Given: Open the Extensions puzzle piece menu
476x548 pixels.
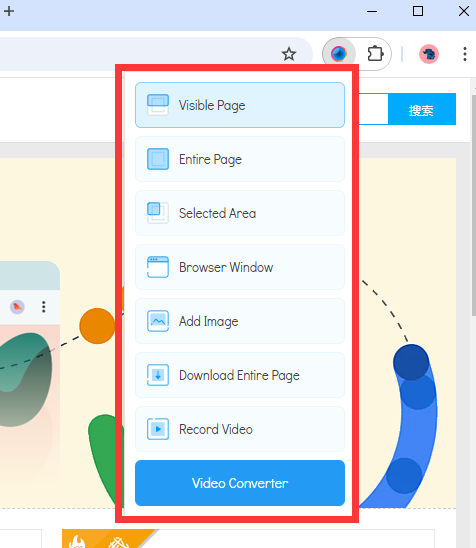Looking at the screenshot, I should point(375,54).
